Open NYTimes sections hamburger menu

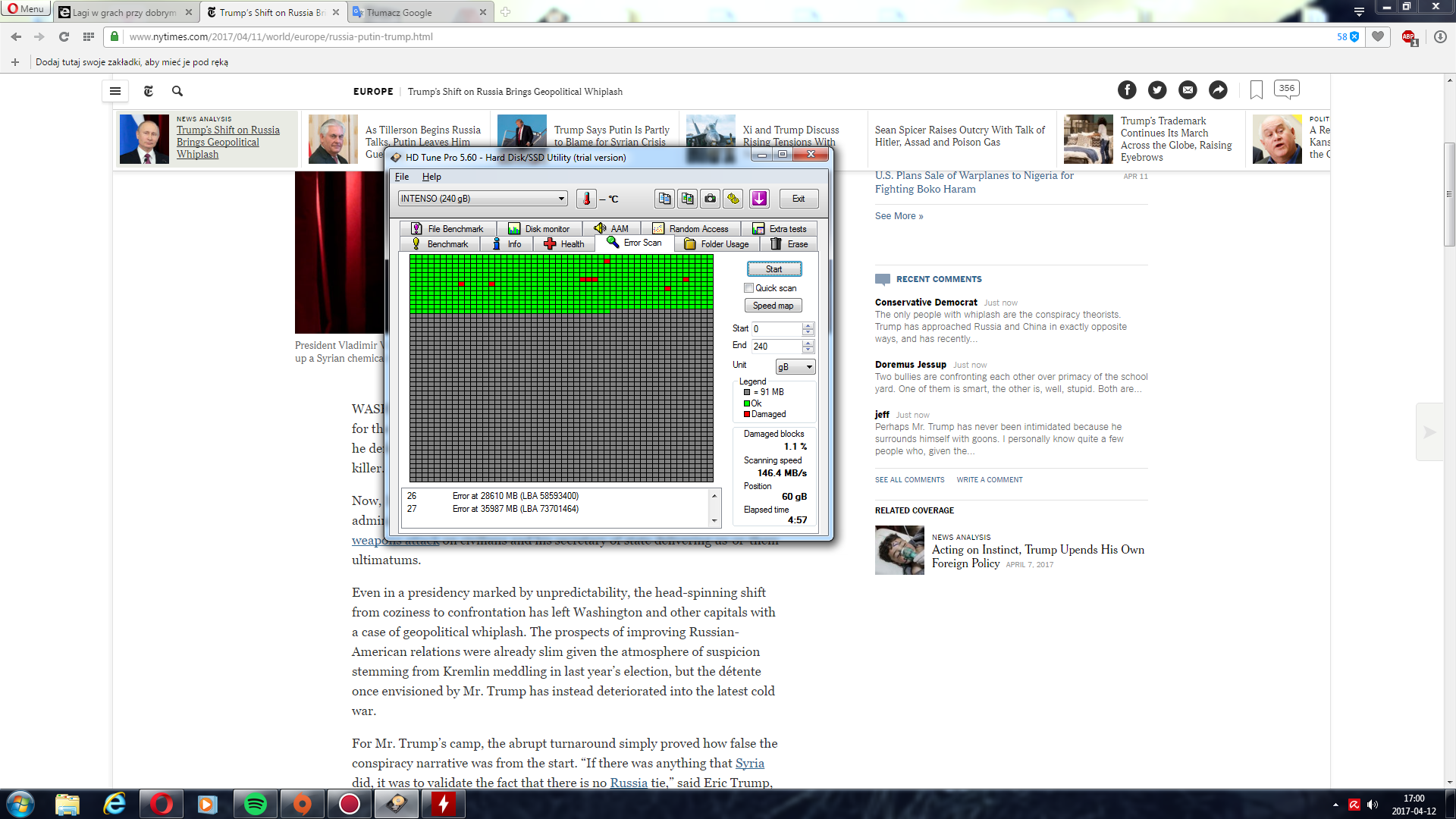pos(115,91)
